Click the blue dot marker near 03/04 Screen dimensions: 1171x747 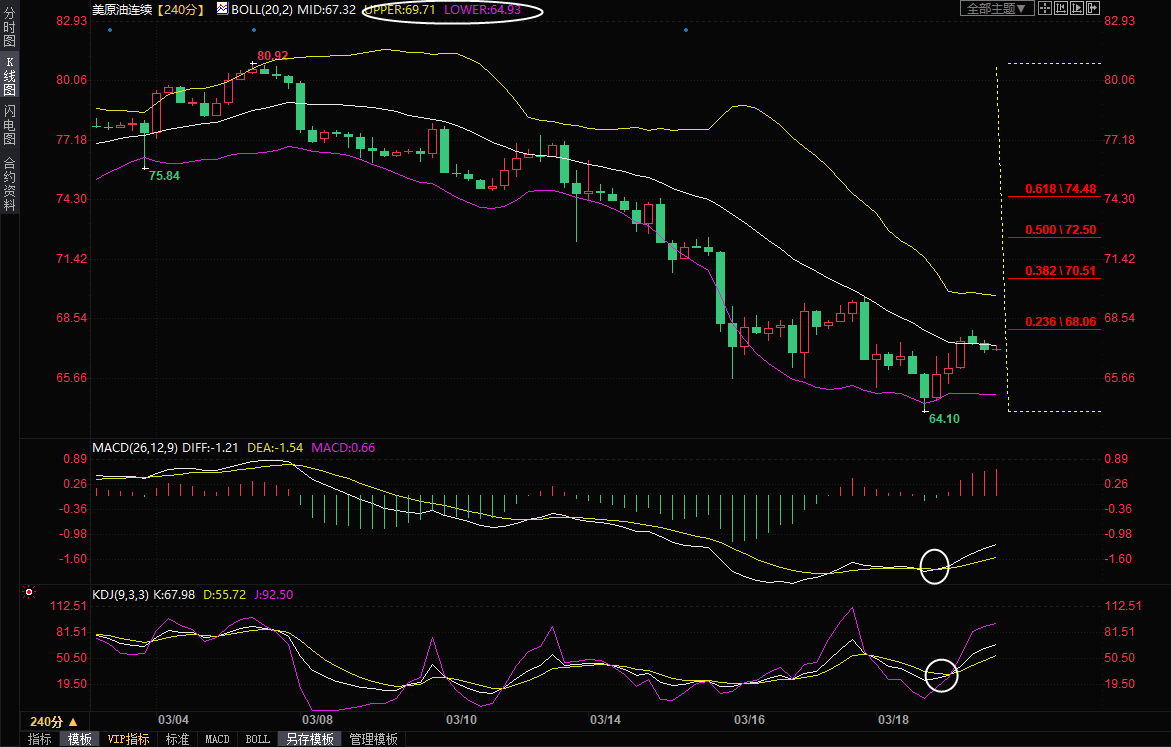click(x=109, y=30)
